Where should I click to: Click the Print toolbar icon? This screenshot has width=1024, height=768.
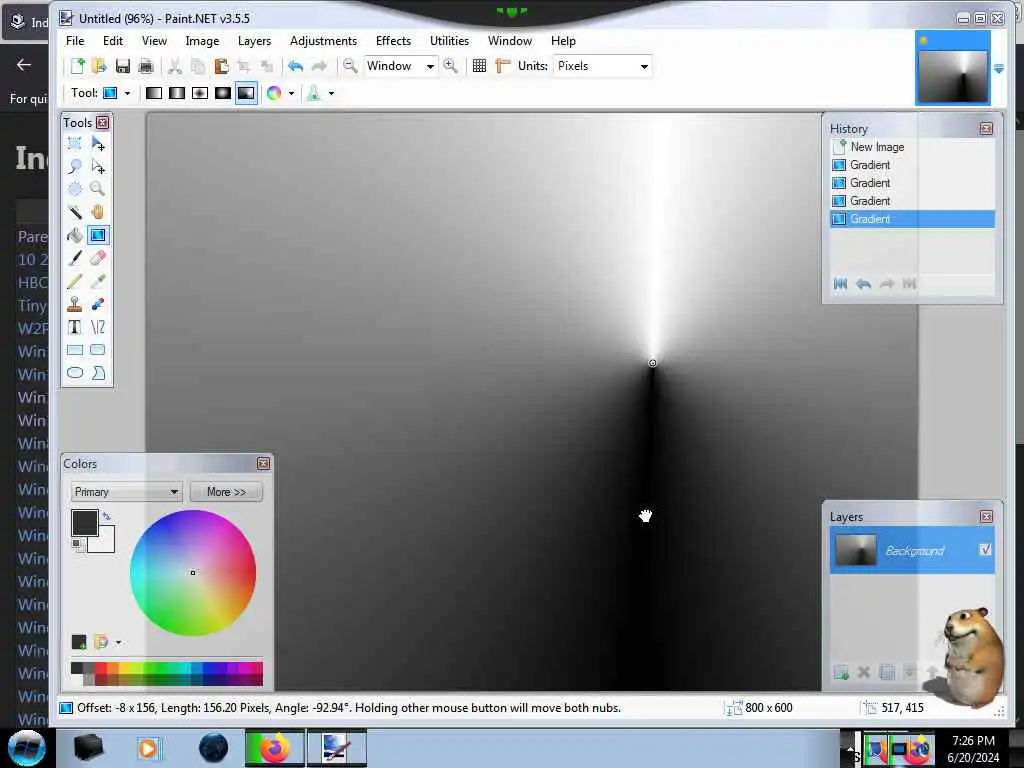tap(146, 65)
